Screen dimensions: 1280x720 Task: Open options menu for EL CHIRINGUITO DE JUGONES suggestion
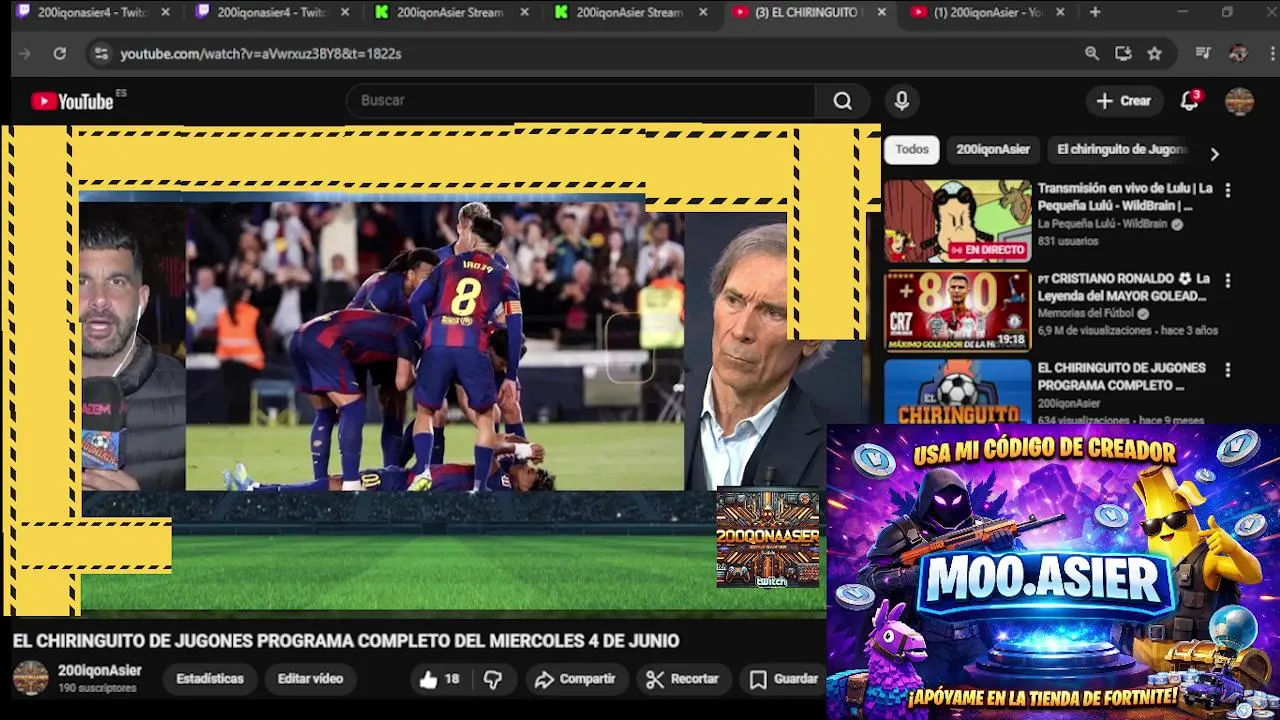(1228, 369)
